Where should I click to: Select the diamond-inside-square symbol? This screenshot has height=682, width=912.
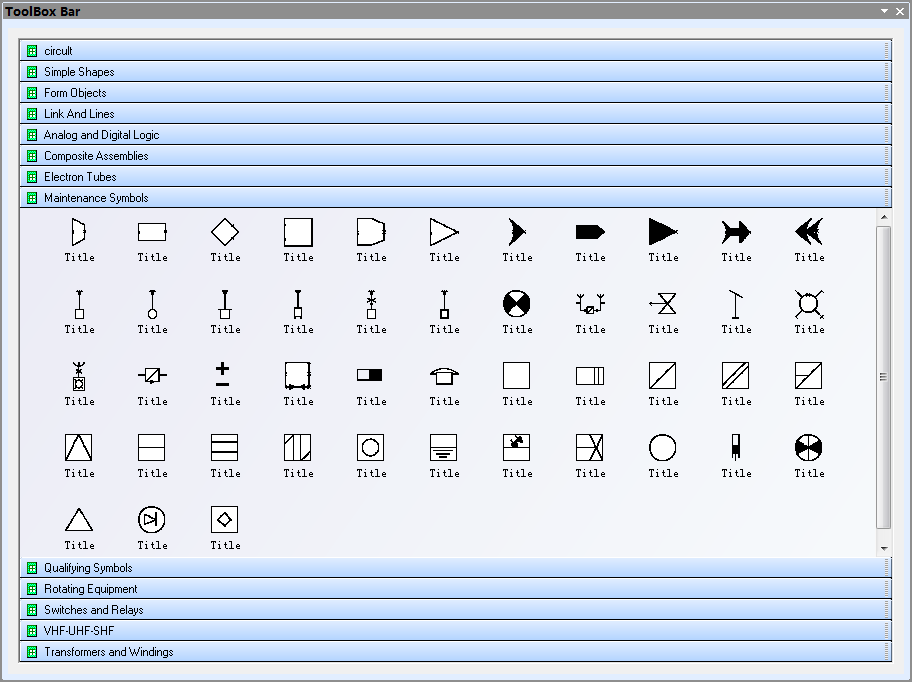tap(225, 520)
